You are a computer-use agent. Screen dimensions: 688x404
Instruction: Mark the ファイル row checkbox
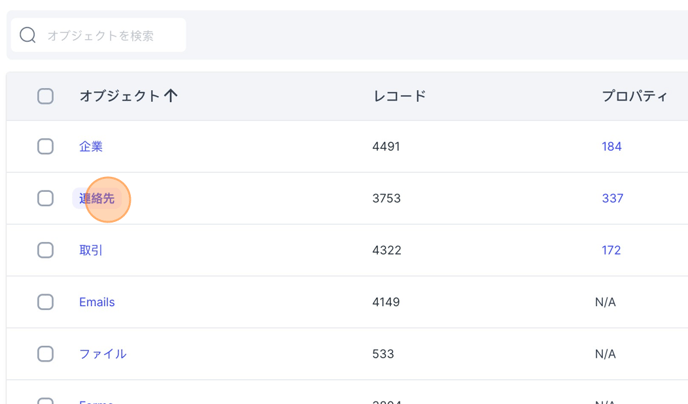[x=46, y=354]
